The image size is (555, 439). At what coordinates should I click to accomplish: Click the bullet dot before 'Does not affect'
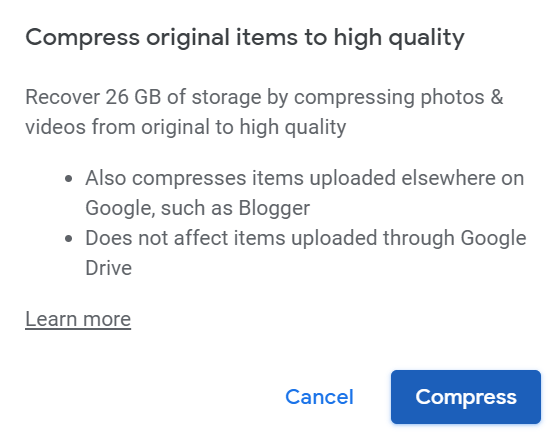tap(69, 239)
